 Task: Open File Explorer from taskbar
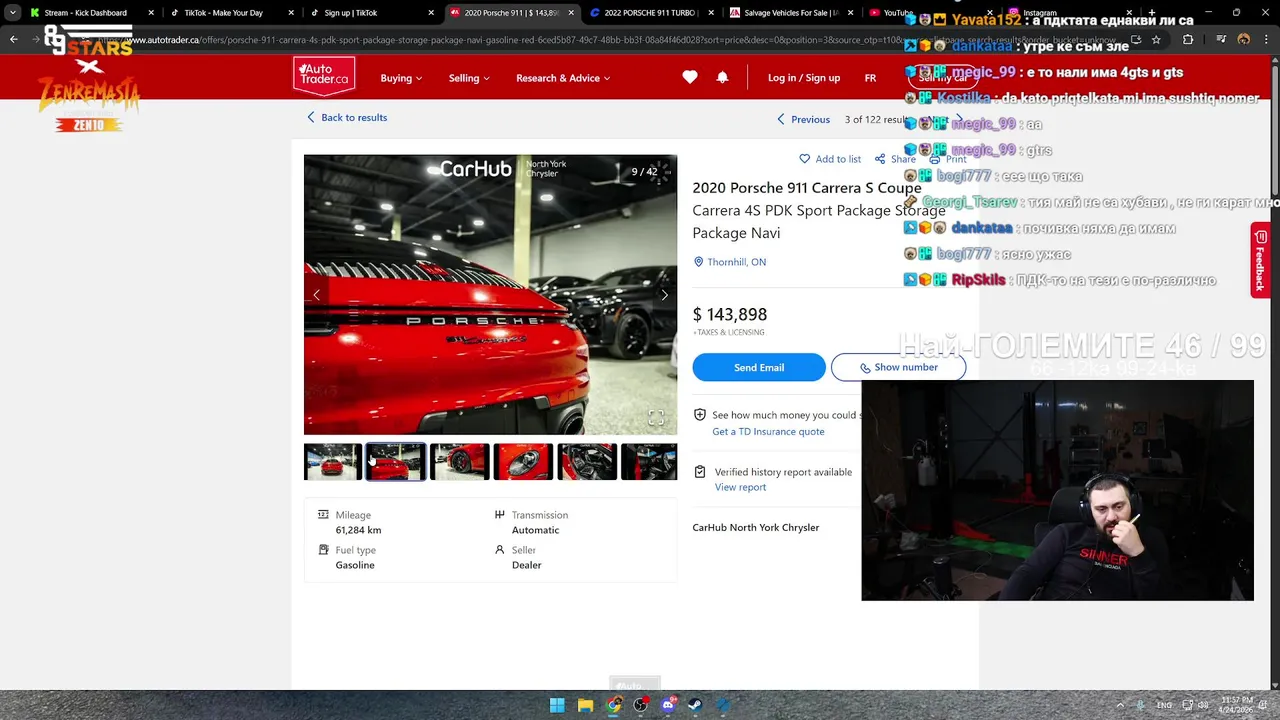pos(585,705)
